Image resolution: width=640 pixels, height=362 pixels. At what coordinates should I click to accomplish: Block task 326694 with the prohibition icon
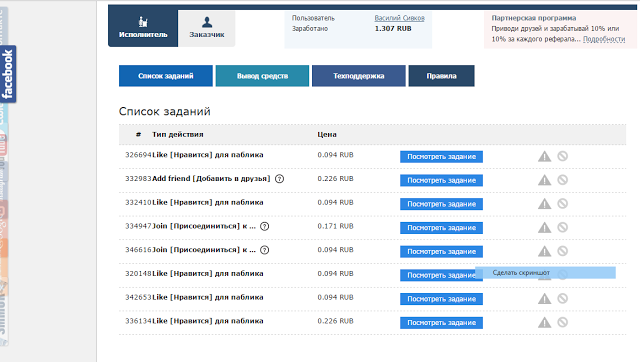(x=562, y=156)
